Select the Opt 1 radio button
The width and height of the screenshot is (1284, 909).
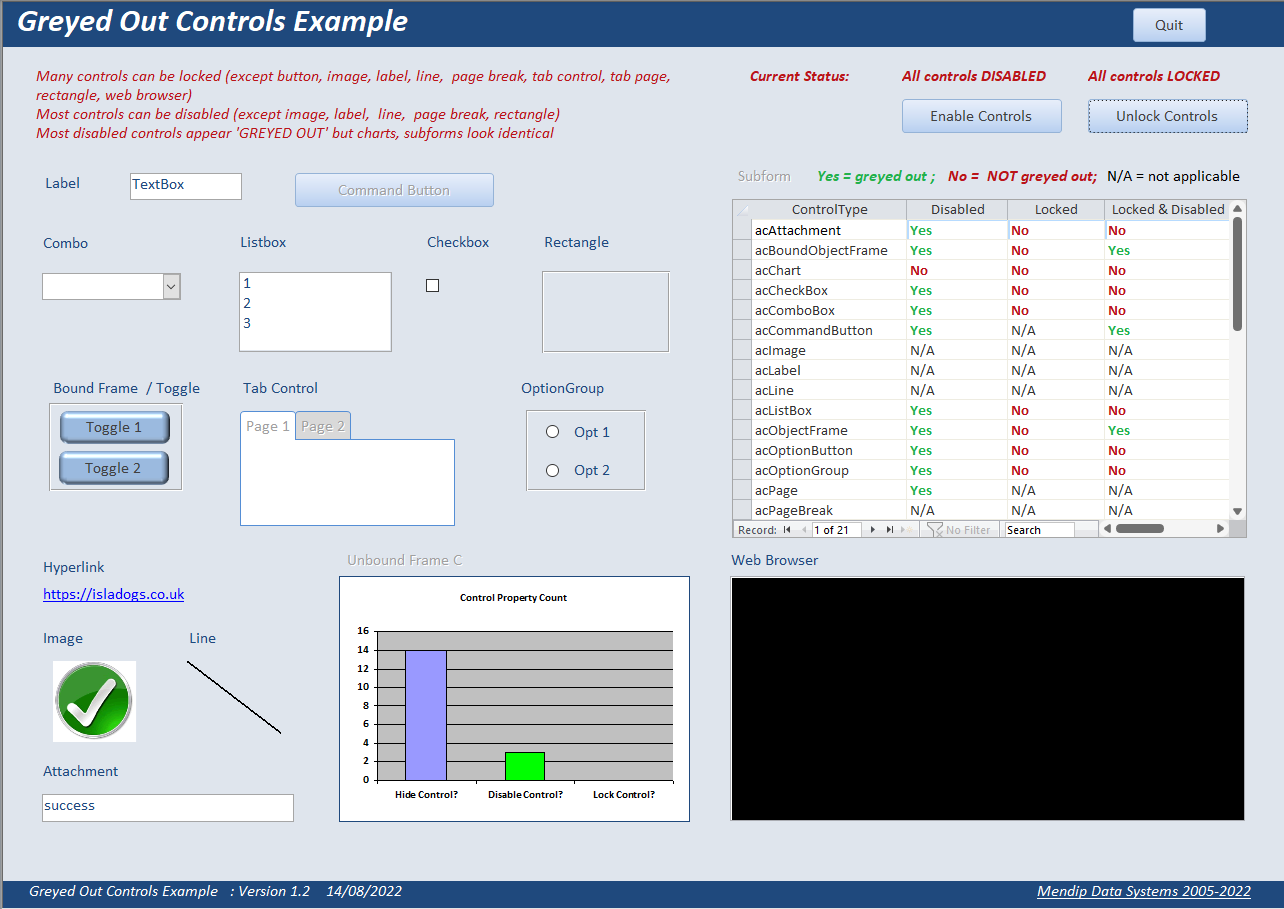pos(552,432)
